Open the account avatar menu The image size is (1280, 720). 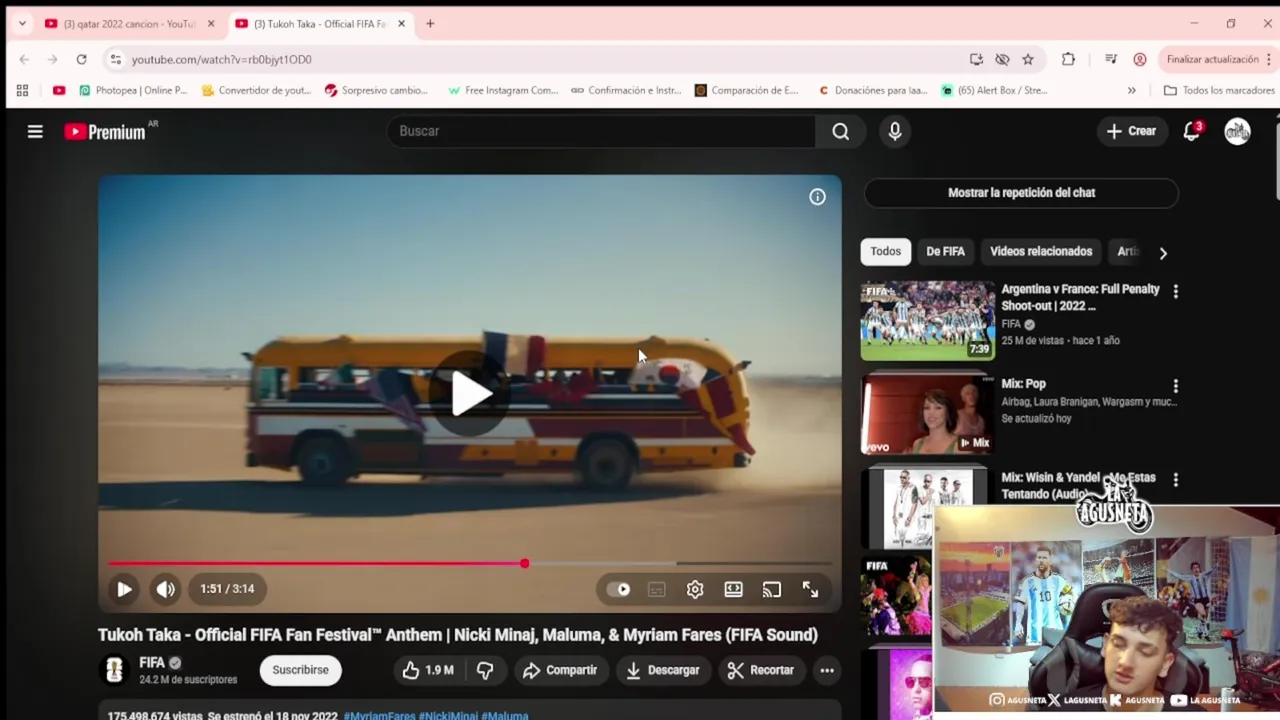[1238, 131]
